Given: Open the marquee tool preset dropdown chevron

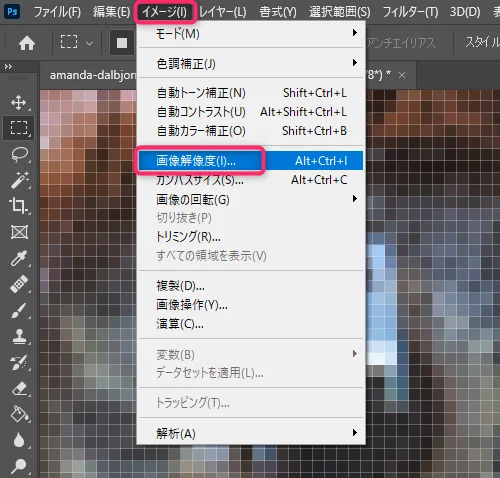Looking at the screenshot, I should coord(89,43).
